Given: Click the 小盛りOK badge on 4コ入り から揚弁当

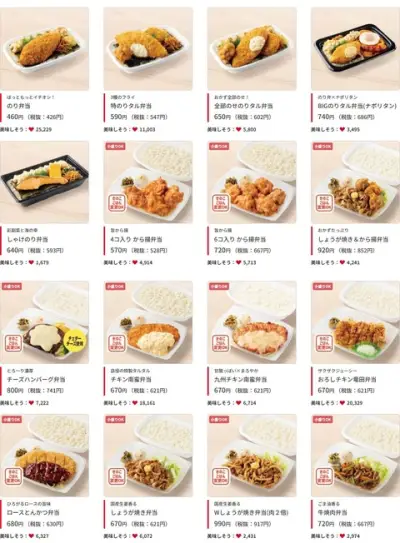Looking at the screenshot, I should (x=115, y=146).
